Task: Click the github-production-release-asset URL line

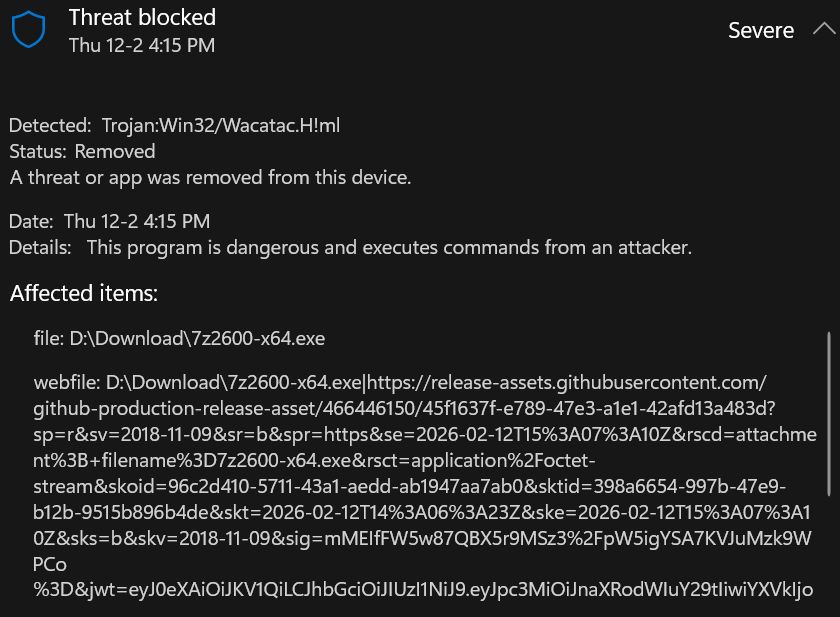Action: click(400, 409)
